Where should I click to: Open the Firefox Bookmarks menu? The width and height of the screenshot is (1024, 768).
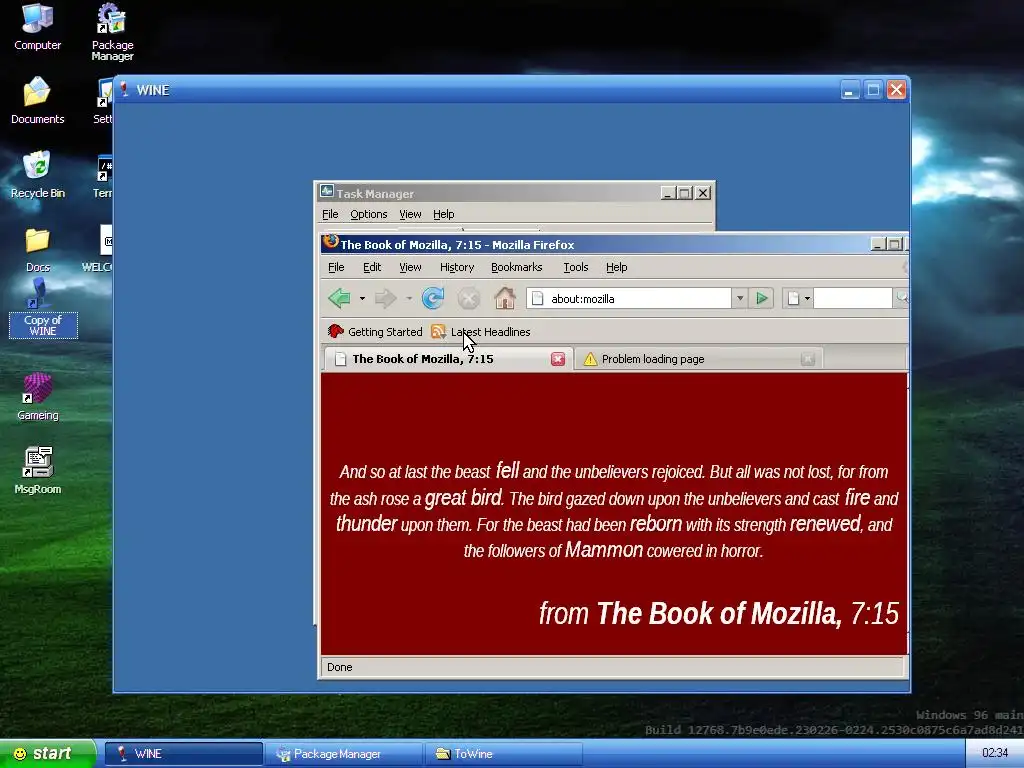[517, 267]
